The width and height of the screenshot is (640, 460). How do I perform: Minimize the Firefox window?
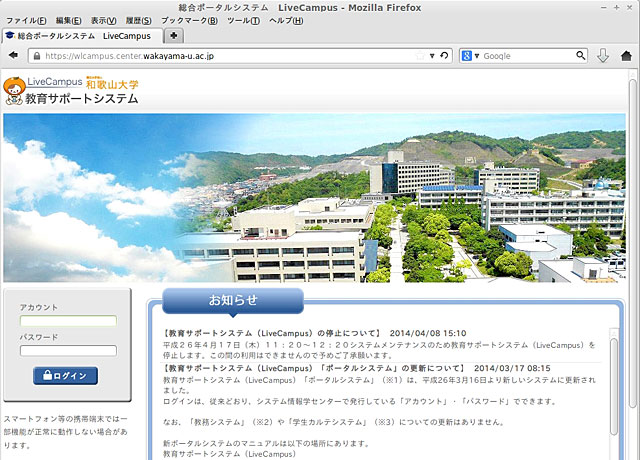click(603, 8)
